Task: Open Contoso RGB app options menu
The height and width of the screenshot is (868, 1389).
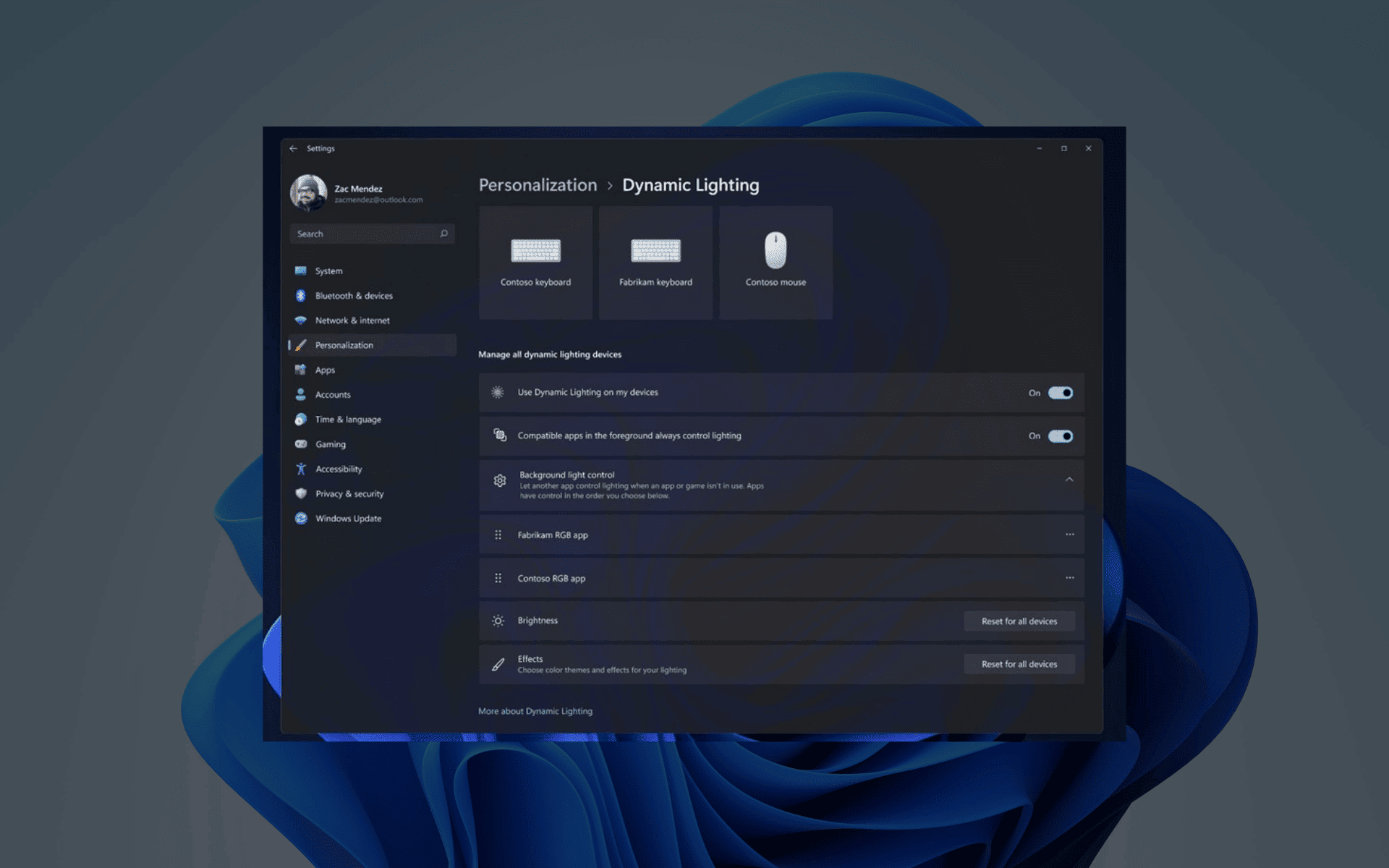Action: point(1069,577)
